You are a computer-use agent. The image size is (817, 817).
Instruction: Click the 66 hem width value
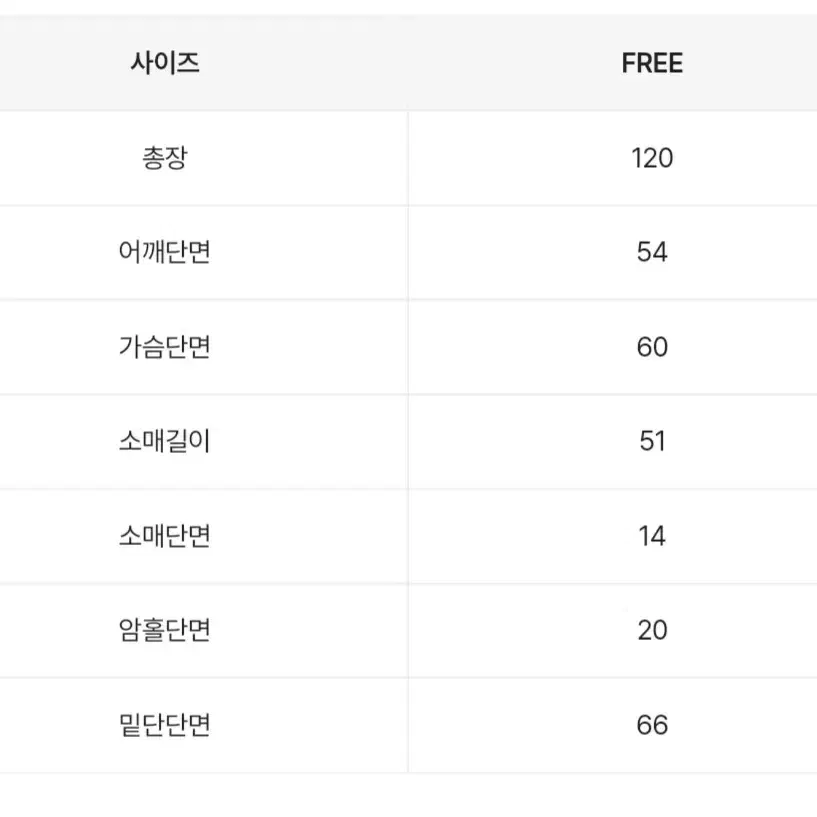(652, 725)
